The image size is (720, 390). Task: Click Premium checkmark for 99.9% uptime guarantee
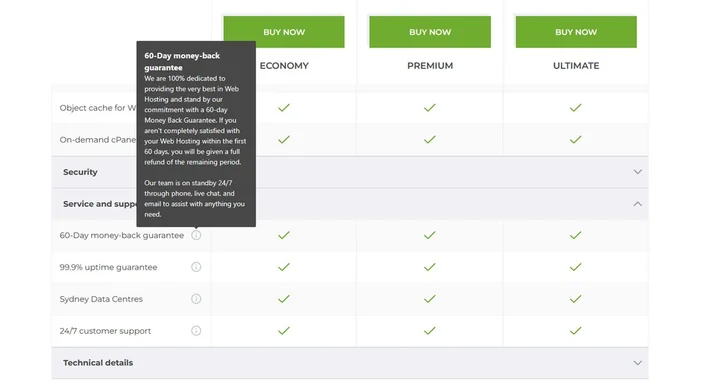coord(430,267)
